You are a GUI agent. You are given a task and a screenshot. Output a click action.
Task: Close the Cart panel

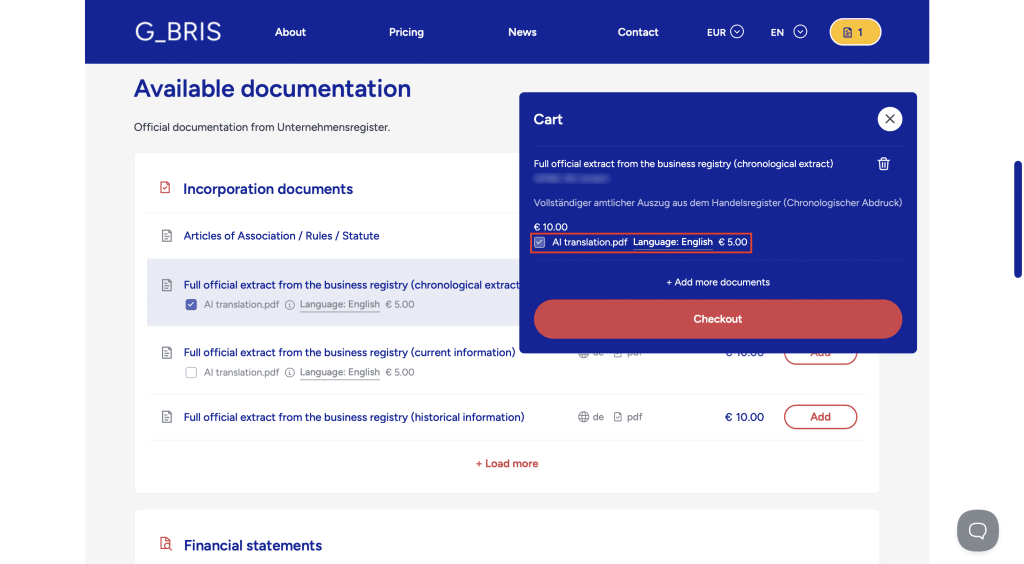tap(889, 119)
